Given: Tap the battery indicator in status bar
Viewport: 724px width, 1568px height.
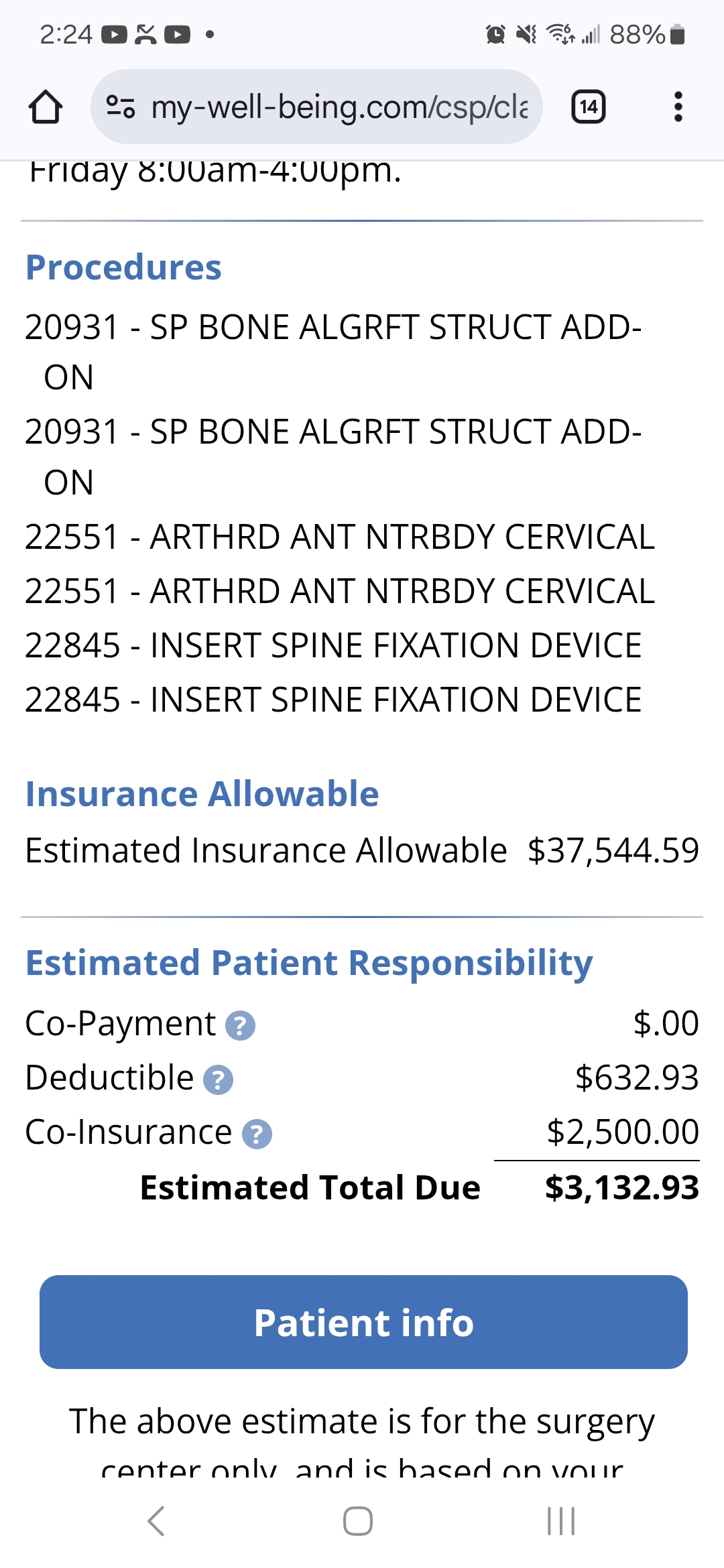Looking at the screenshot, I should point(678,34).
